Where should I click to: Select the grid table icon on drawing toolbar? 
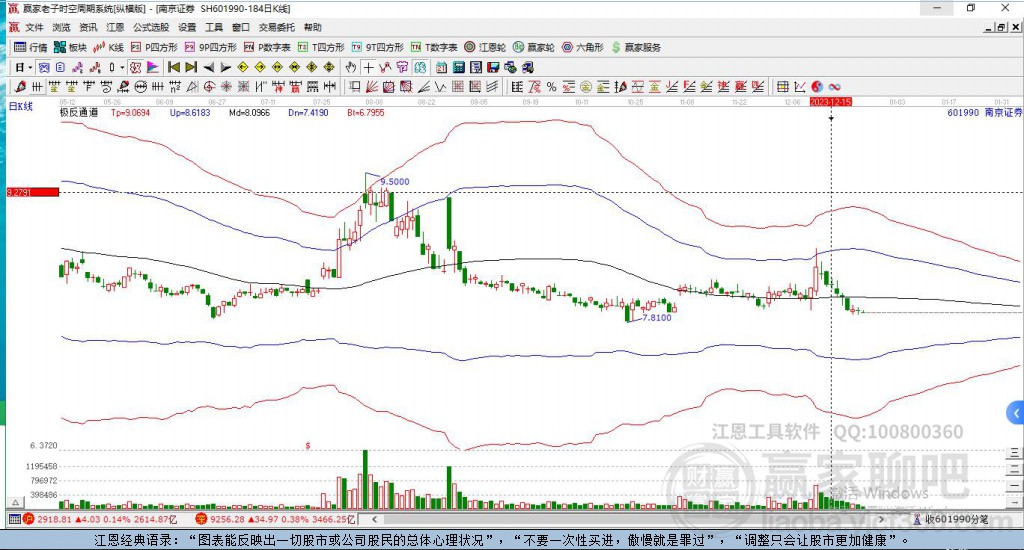click(782, 86)
